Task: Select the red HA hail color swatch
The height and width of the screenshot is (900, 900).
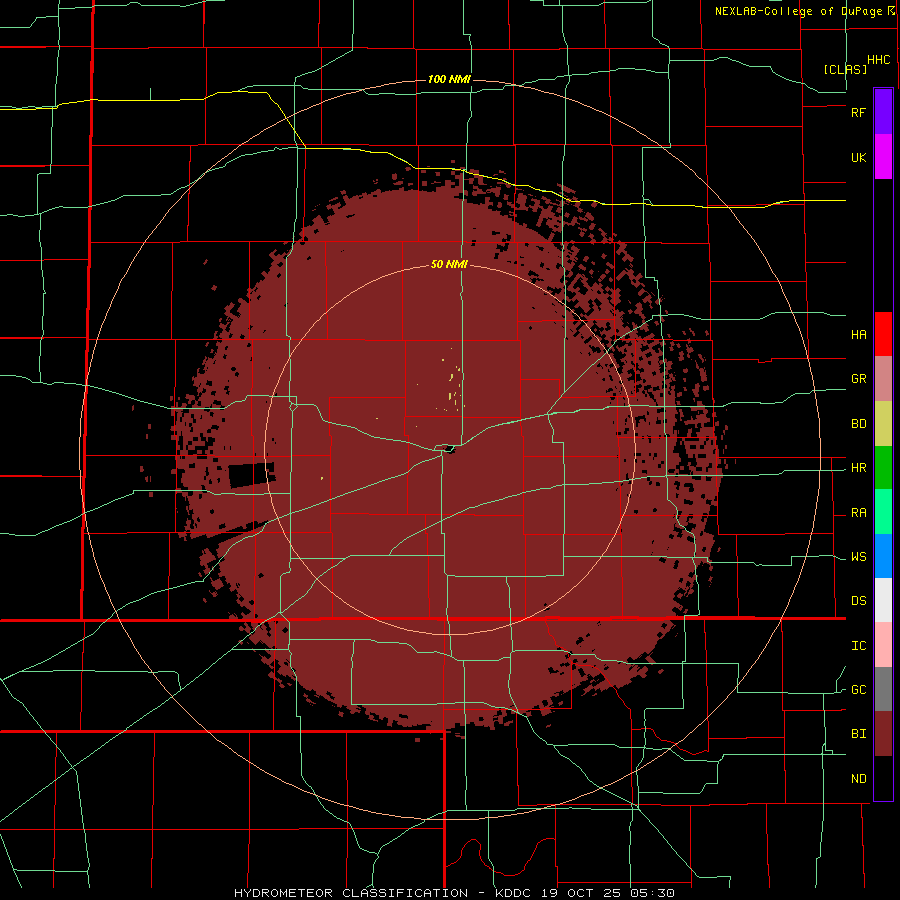Action: tap(883, 334)
